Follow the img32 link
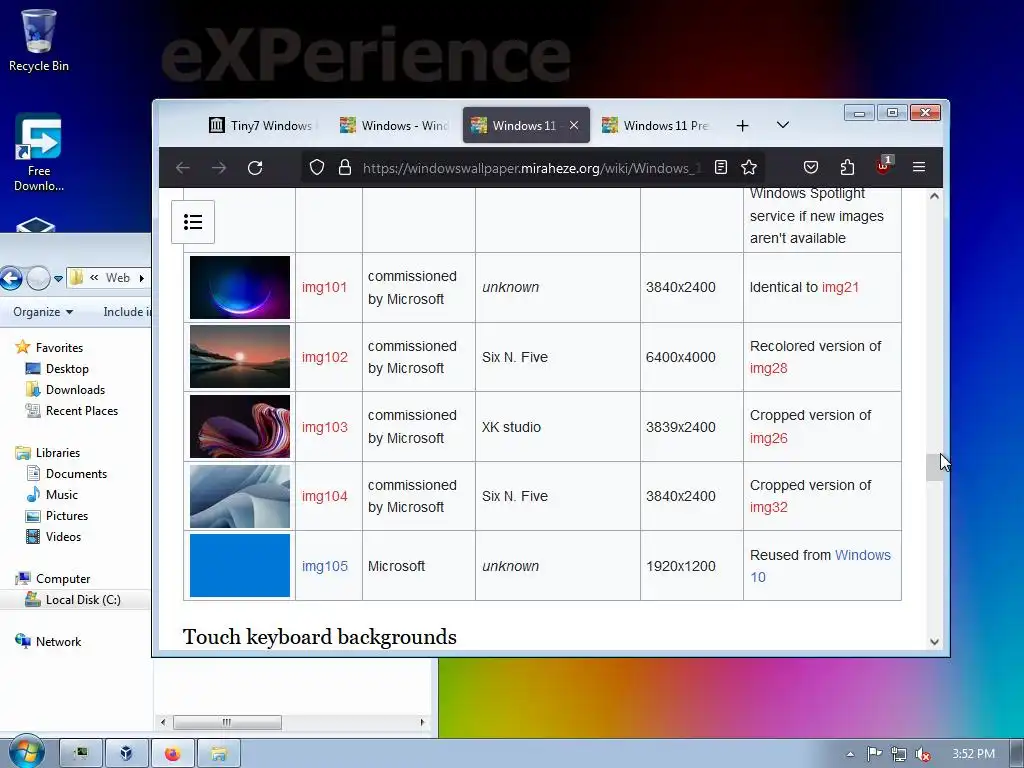1024x768 pixels. click(x=769, y=507)
